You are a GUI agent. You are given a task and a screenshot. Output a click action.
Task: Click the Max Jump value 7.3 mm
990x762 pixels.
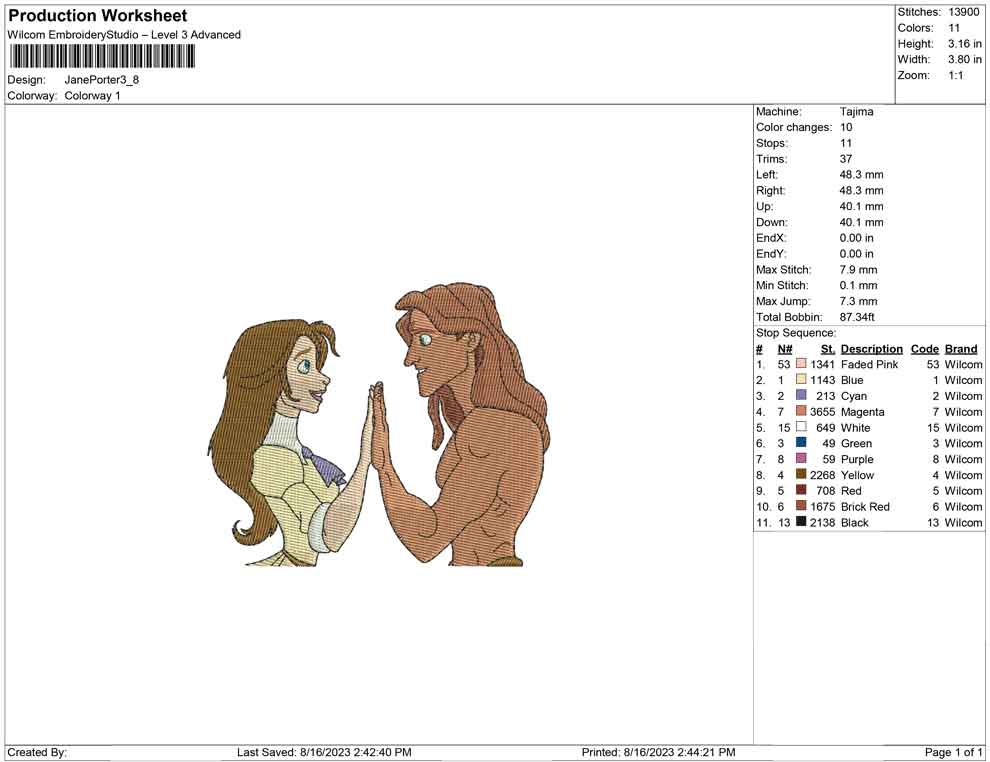tap(858, 301)
